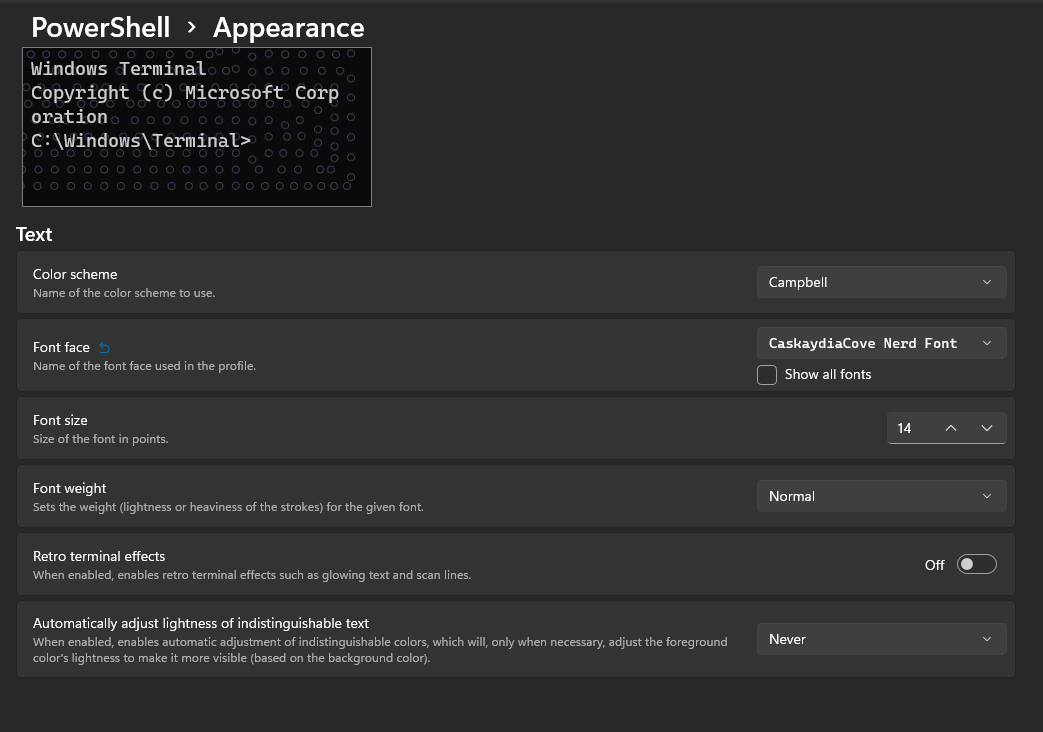
Task: Click the Color scheme dropdown chevron
Action: pyautogui.click(x=986, y=282)
